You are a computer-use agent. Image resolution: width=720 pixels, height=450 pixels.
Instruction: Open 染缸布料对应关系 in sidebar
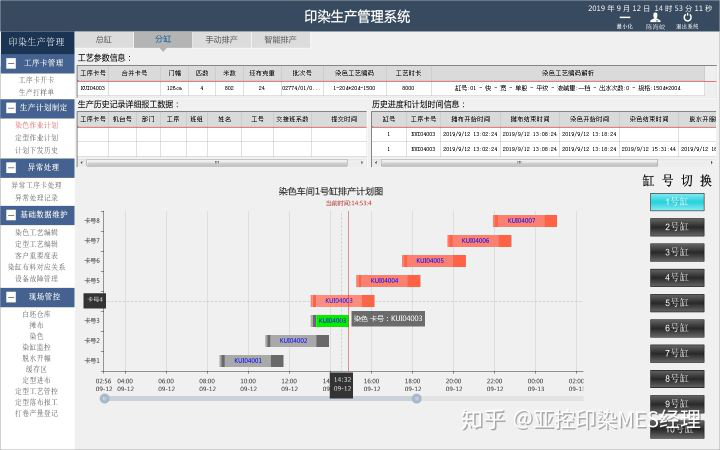tap(36, 267)
